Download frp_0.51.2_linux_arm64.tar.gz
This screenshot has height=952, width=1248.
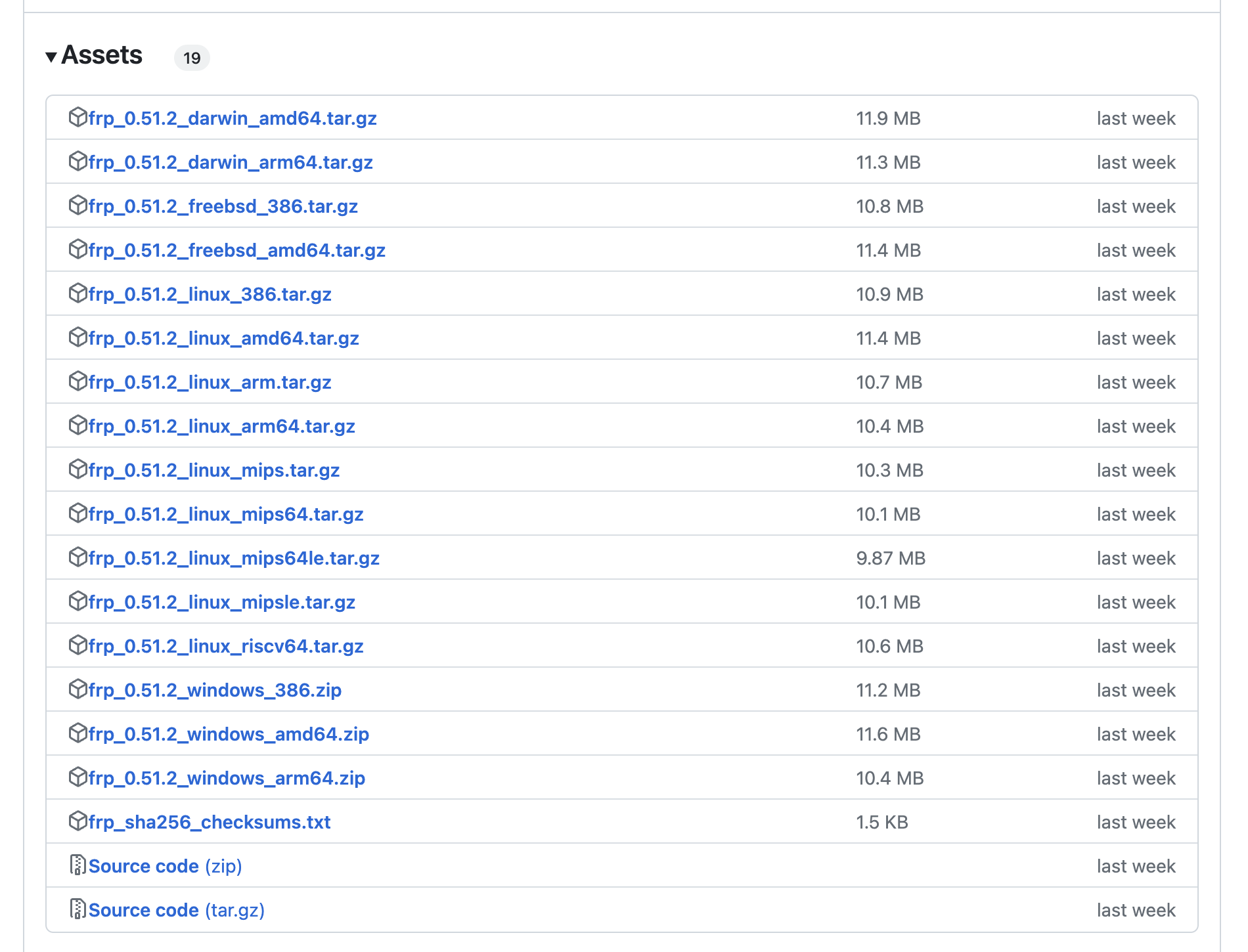(x=222, y=426)
